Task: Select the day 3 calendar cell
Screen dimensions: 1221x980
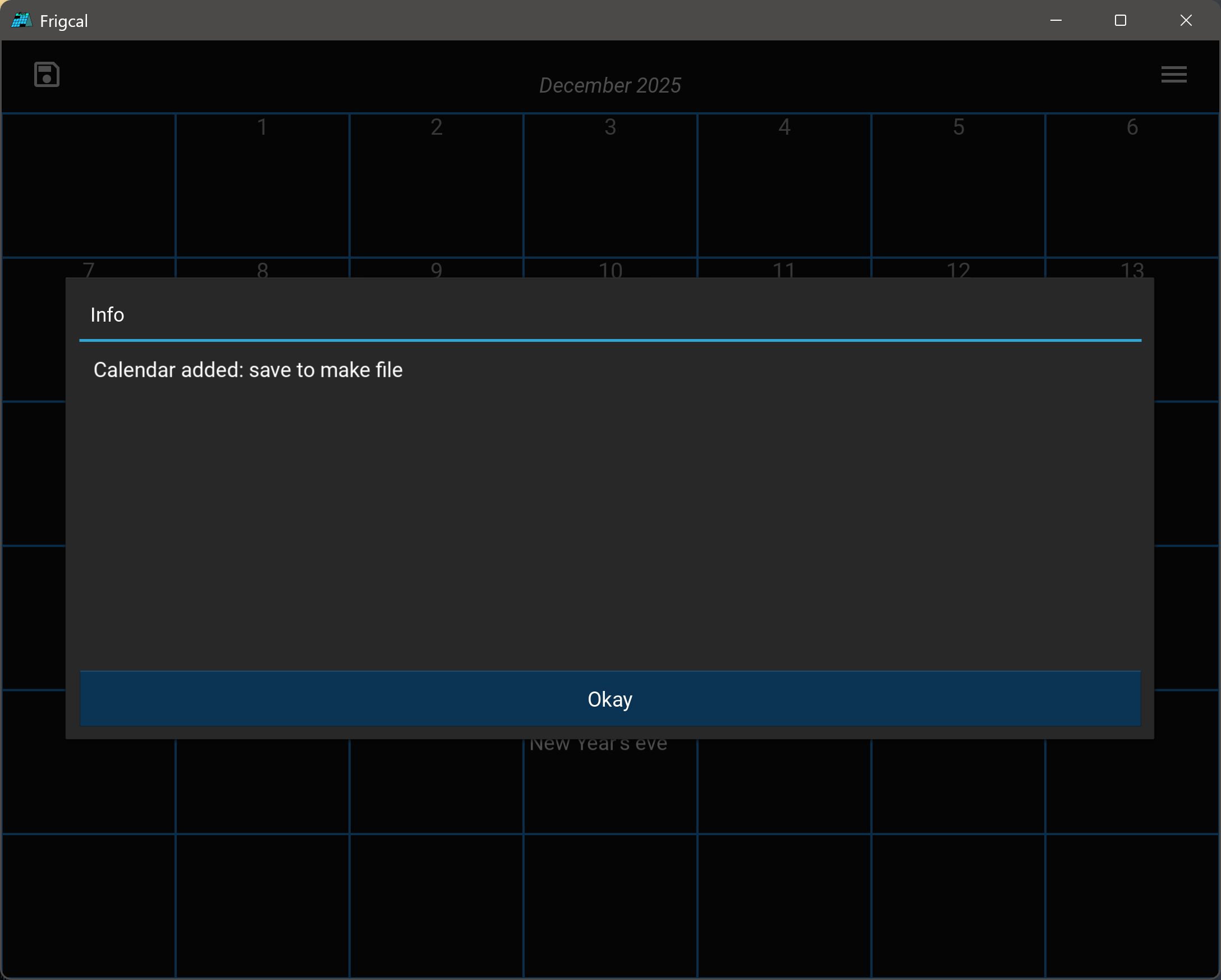Action: (610, 185)
